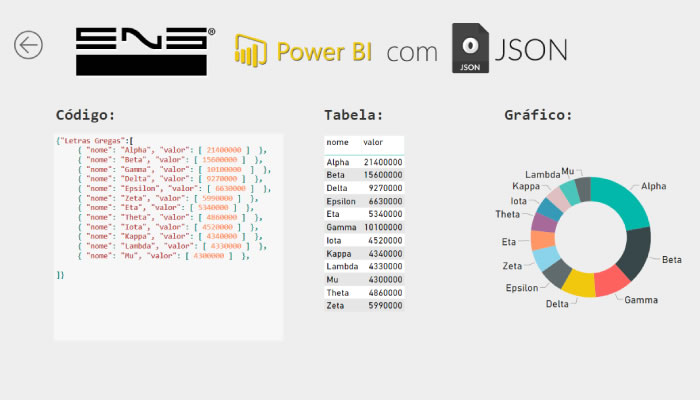This screenshot has height=400, width=700.
Task: Click the Kappa chart label
Action: pyautogui.click(x=526, y=186)
